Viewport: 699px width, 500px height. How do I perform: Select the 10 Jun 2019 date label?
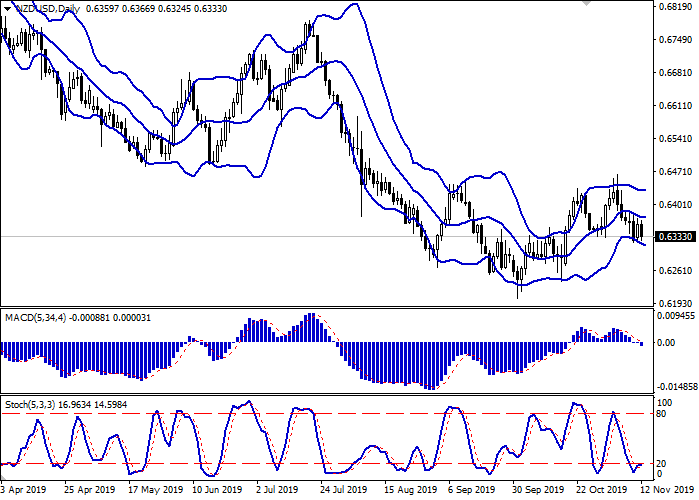(x=216, y=491)
